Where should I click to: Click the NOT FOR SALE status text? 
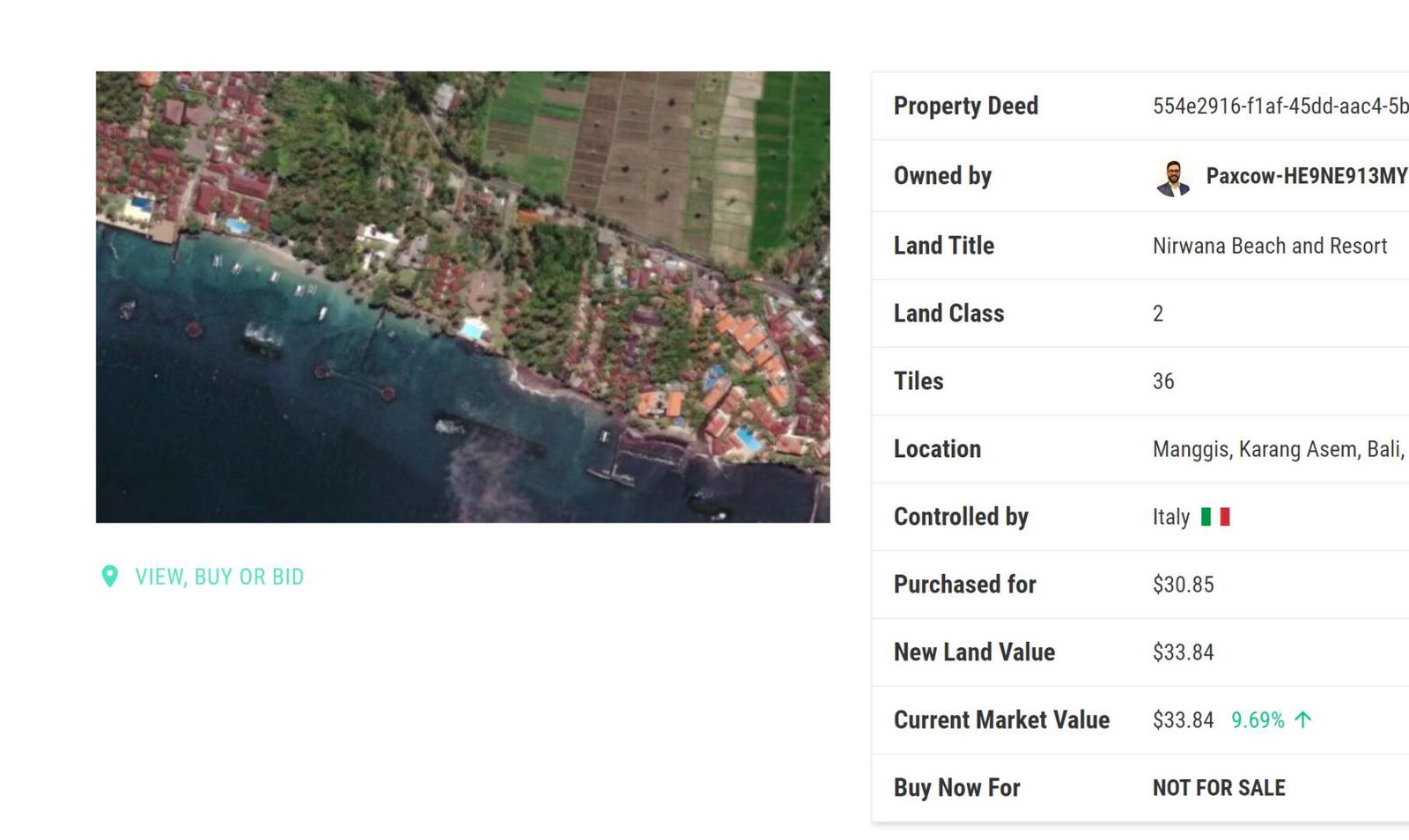(x=1219, y=788)
